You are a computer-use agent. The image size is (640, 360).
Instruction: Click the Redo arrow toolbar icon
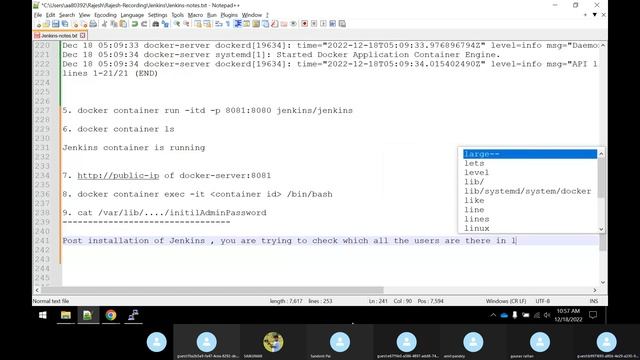(144, 24)
